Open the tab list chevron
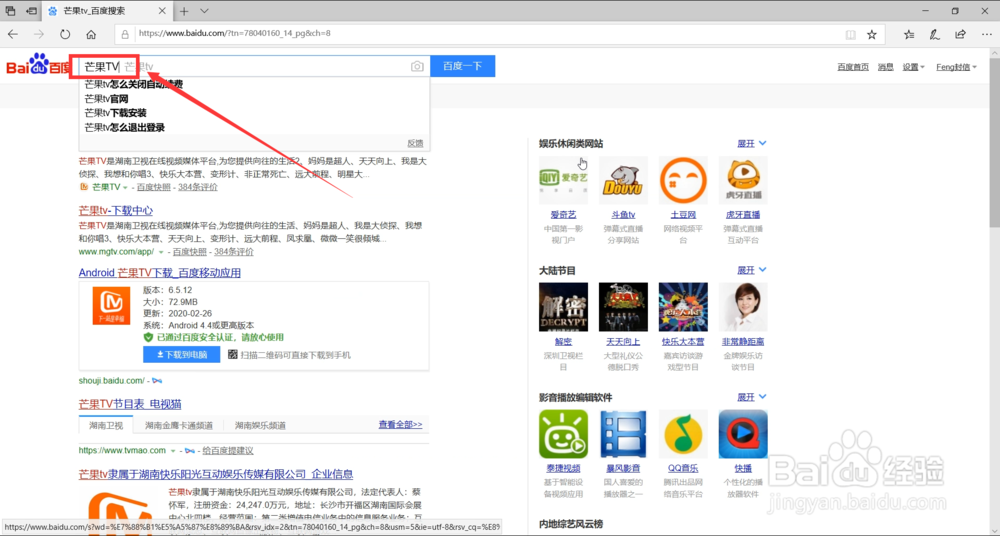The height and width of the screenshot is (536, 1000). [204, 11]
